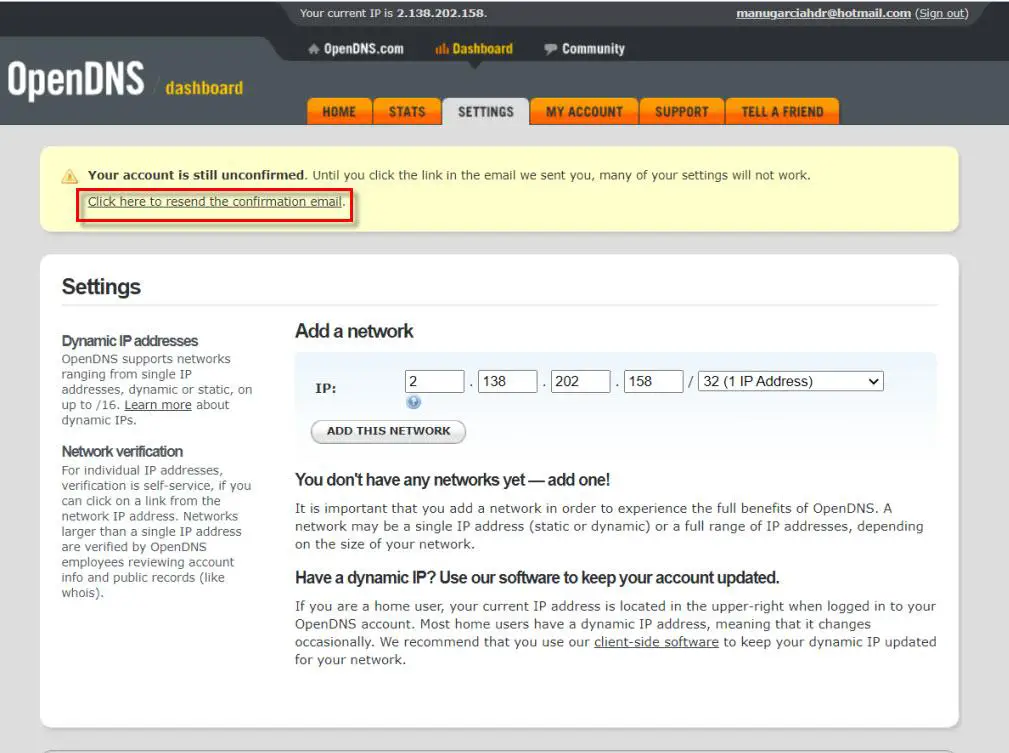Click the help icon below IP fields

coord(414,402)
